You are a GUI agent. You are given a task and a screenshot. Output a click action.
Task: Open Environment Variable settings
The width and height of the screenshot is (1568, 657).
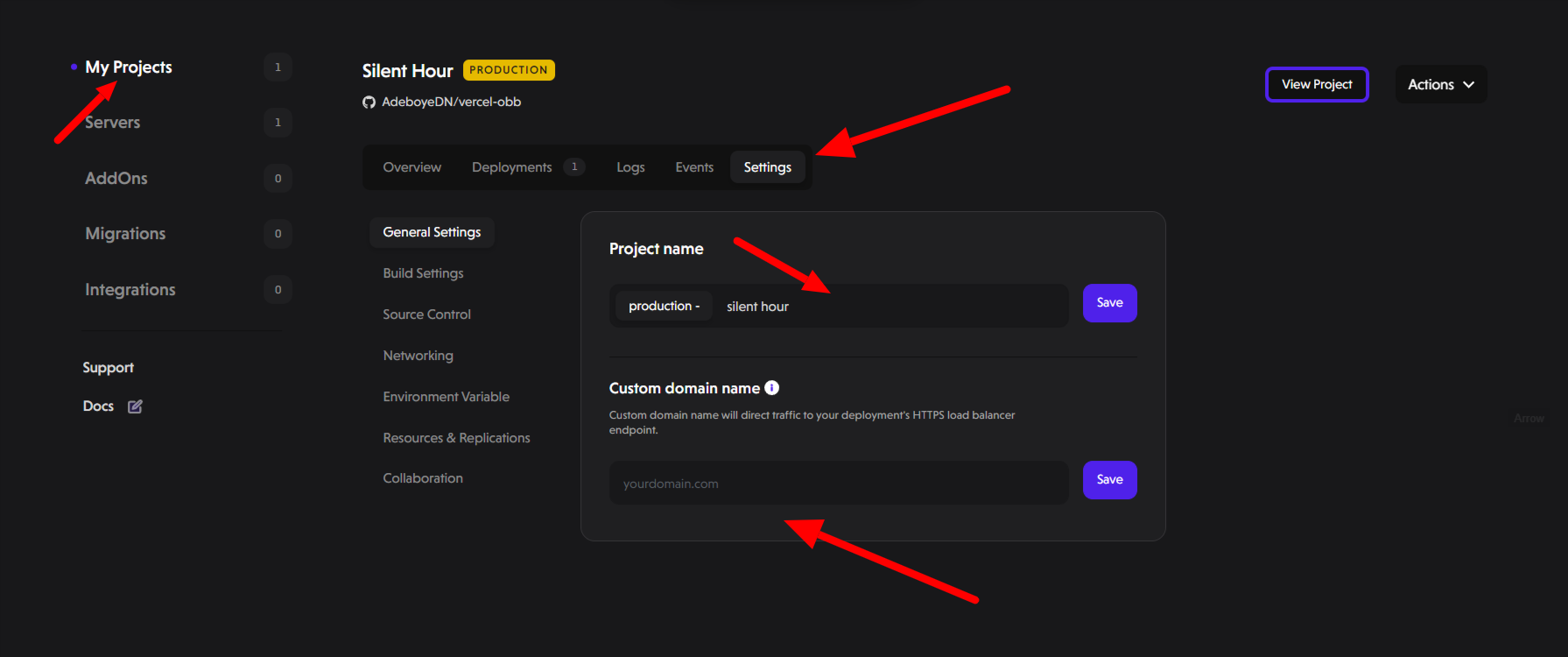coord(446,397)
